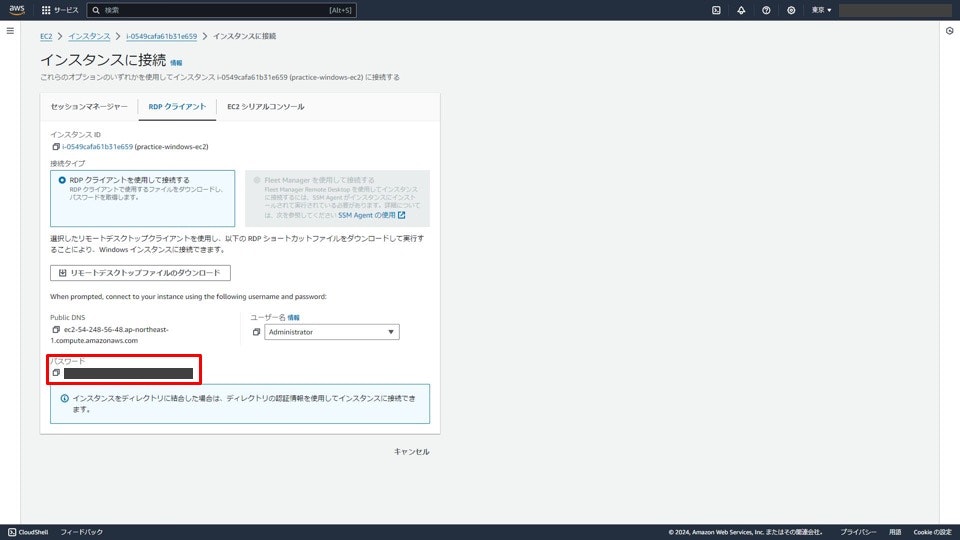Switch to セッションマネージャー tab

coord(89,107)
